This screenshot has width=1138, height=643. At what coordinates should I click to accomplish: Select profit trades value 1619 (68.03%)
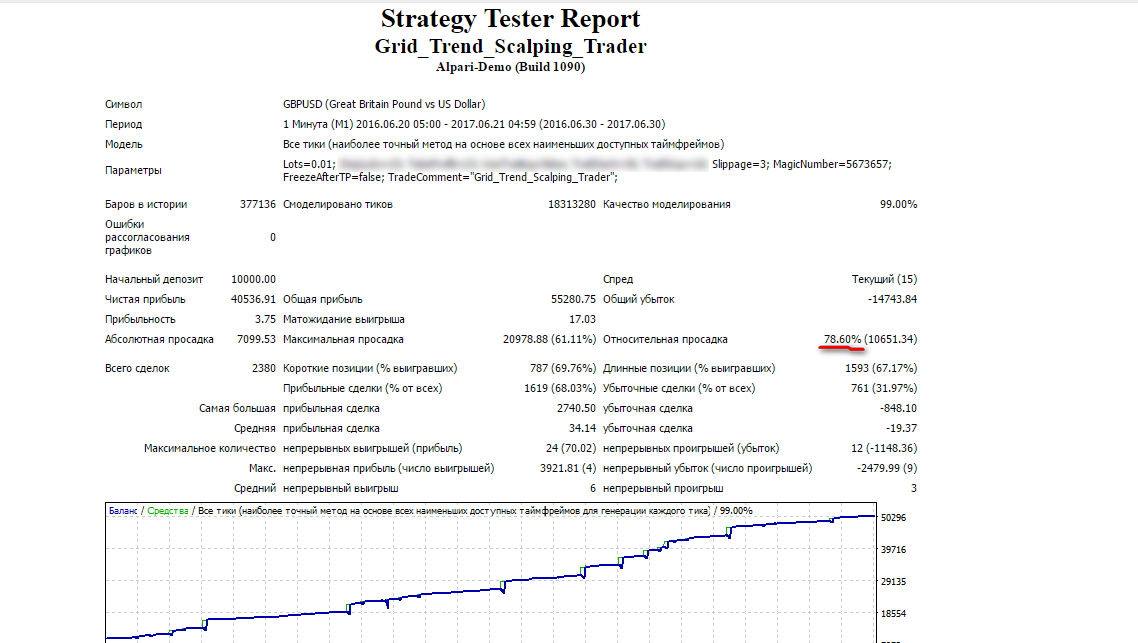(560, 388)
